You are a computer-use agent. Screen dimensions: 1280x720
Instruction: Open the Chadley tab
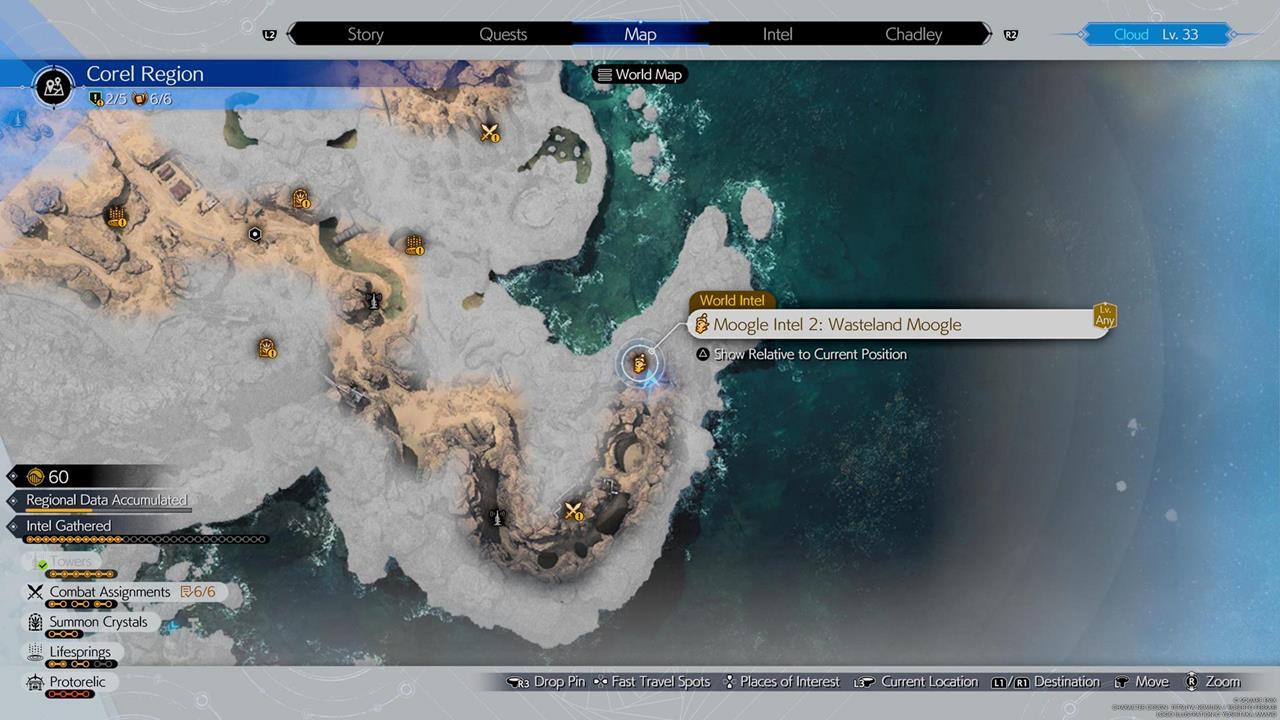pyautogui.click(x=913, y=34)
